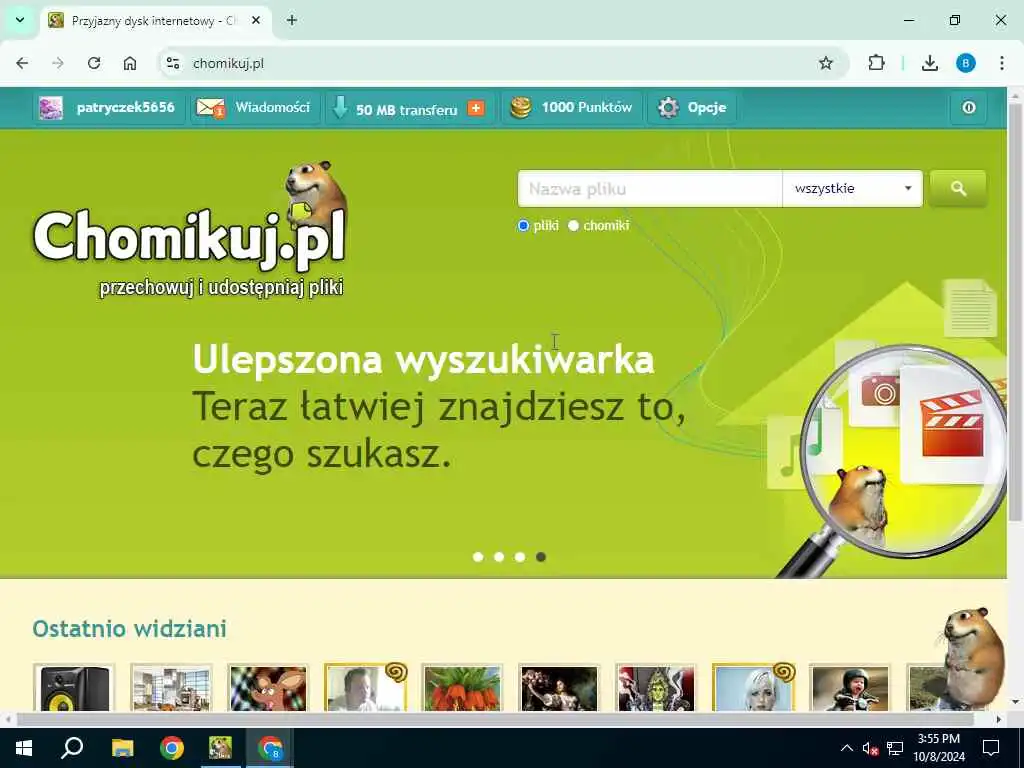Open patryczek5656 profile avatar icon
Viewport: 1024px width, 768px height.
(x=51, y=108)
